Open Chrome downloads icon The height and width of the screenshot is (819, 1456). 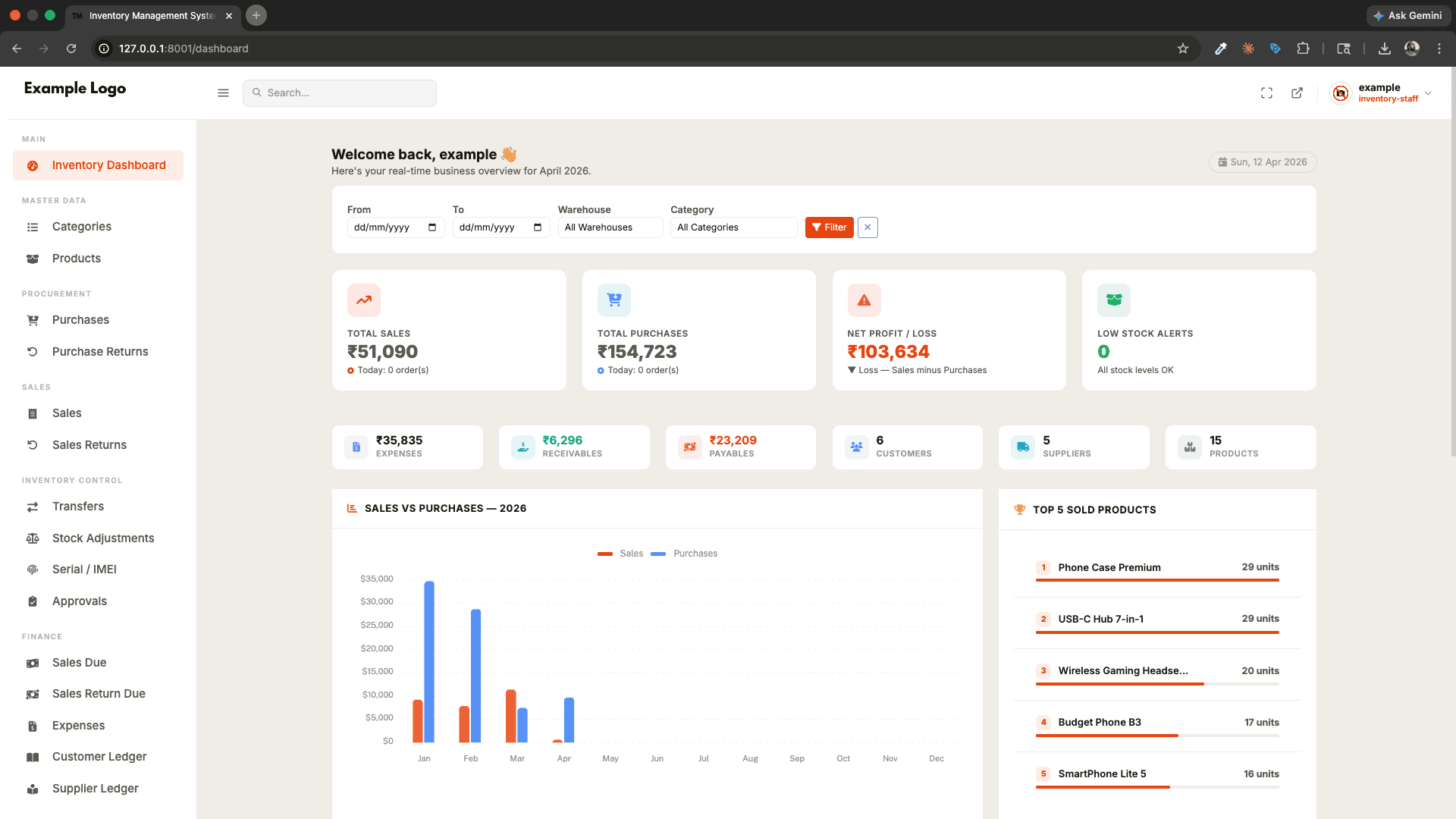[x=1384, y=49]
